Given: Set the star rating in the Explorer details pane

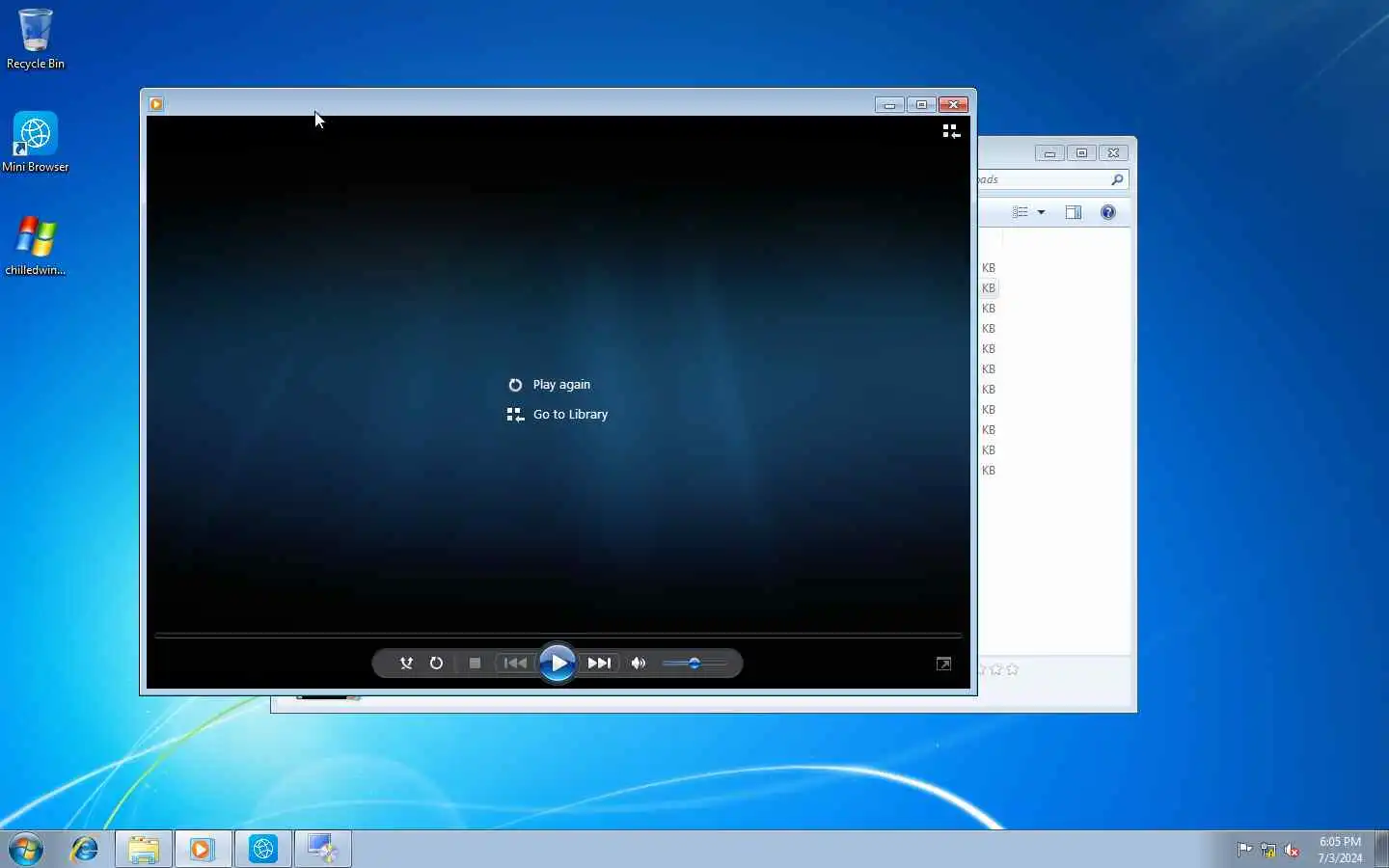Looking at the screenshot, I should [x=999, y=669].
